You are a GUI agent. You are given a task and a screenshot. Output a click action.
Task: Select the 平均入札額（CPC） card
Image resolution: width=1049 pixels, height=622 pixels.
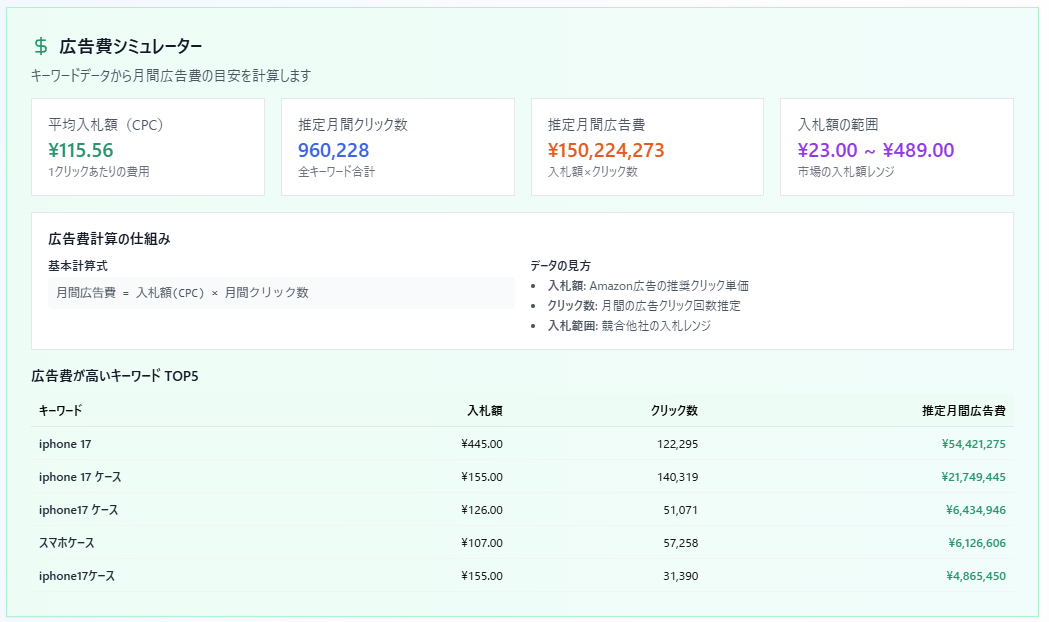[x=148, y=147]
